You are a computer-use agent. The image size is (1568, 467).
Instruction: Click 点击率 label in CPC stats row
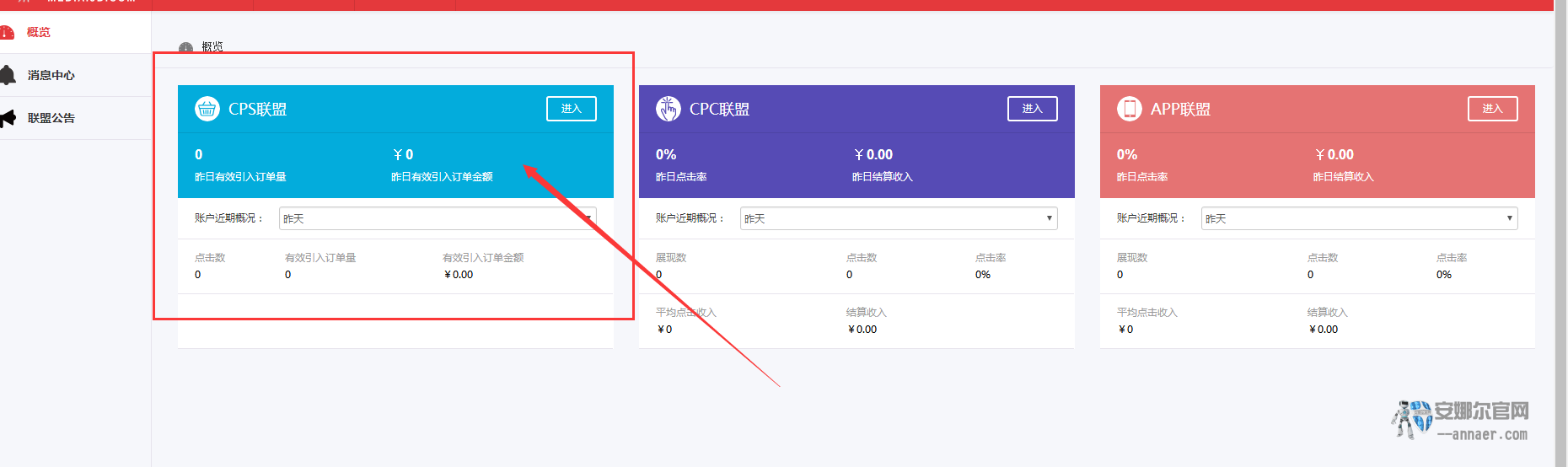click(991, 258)
